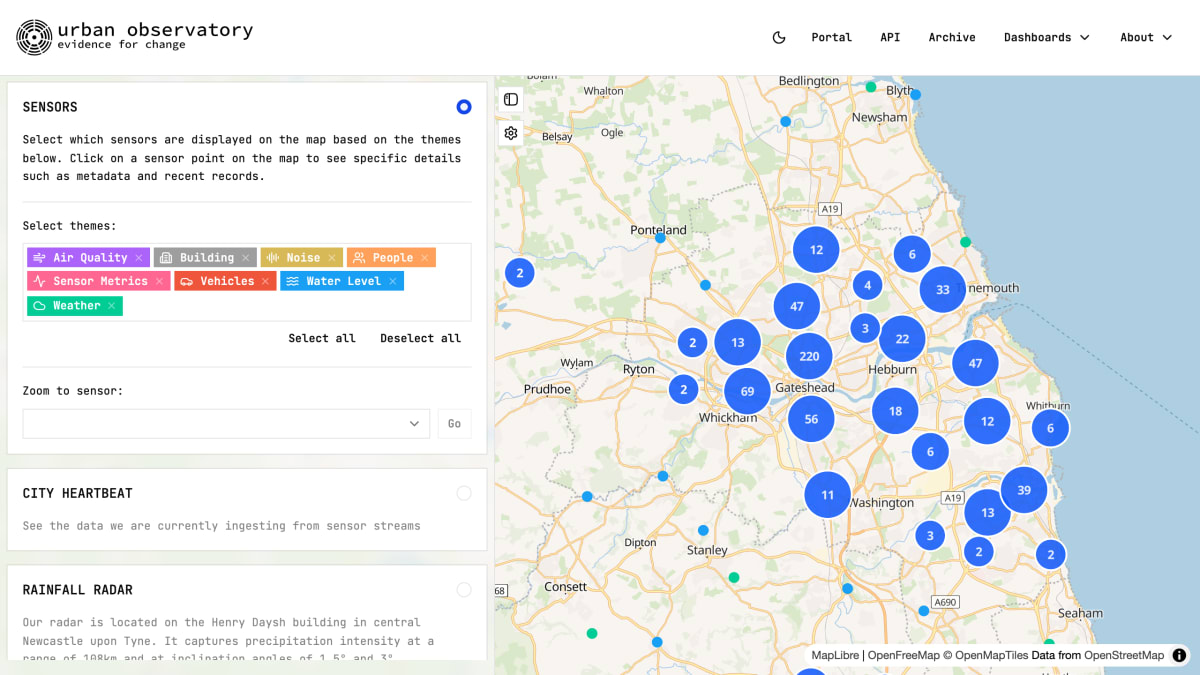Remove the Sensor Metrics theme tag
The image size is (1200, 675).
point(159,282)
